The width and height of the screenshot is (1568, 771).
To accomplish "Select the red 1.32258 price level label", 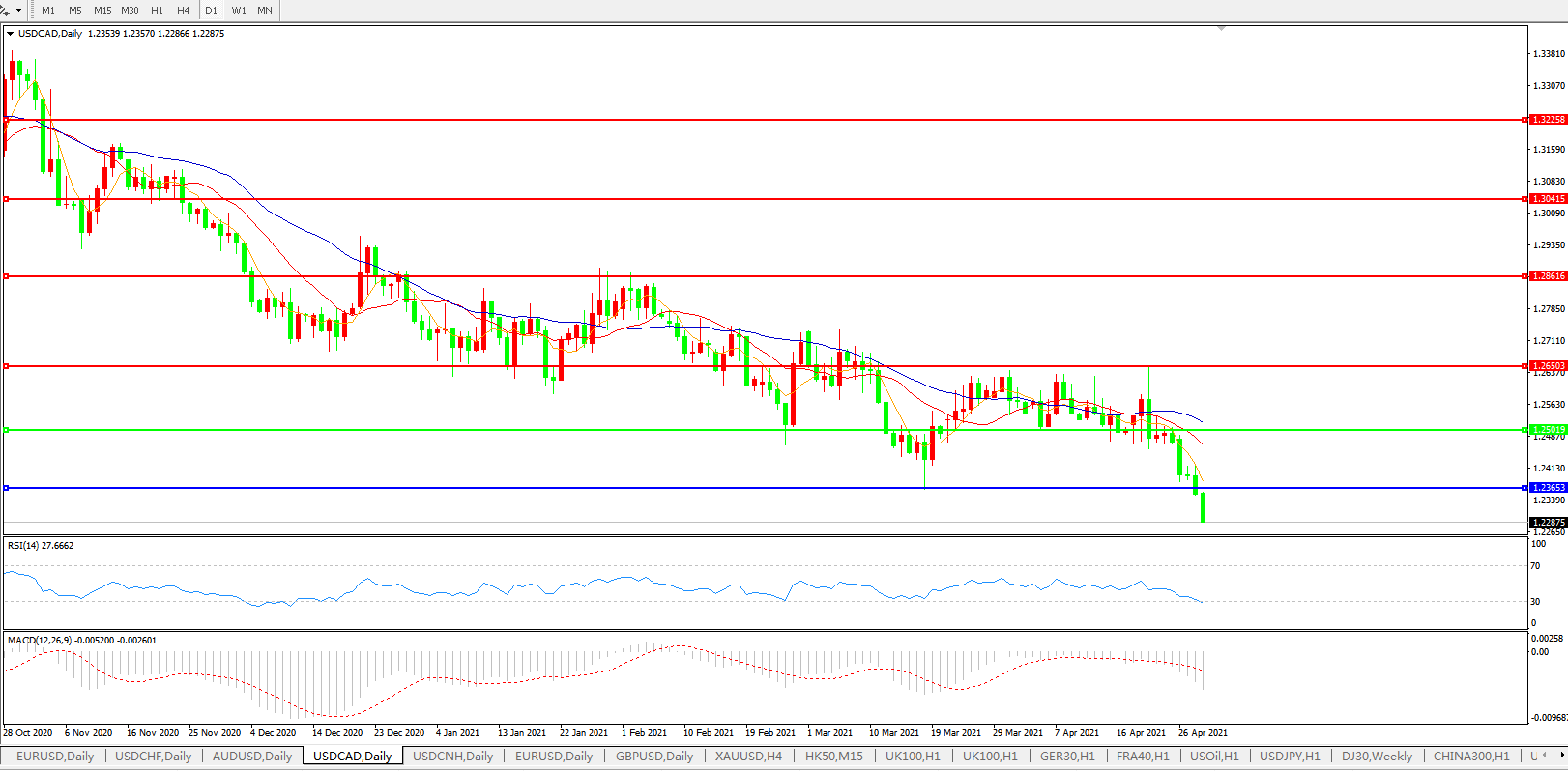I will [x=1549, y=120].
